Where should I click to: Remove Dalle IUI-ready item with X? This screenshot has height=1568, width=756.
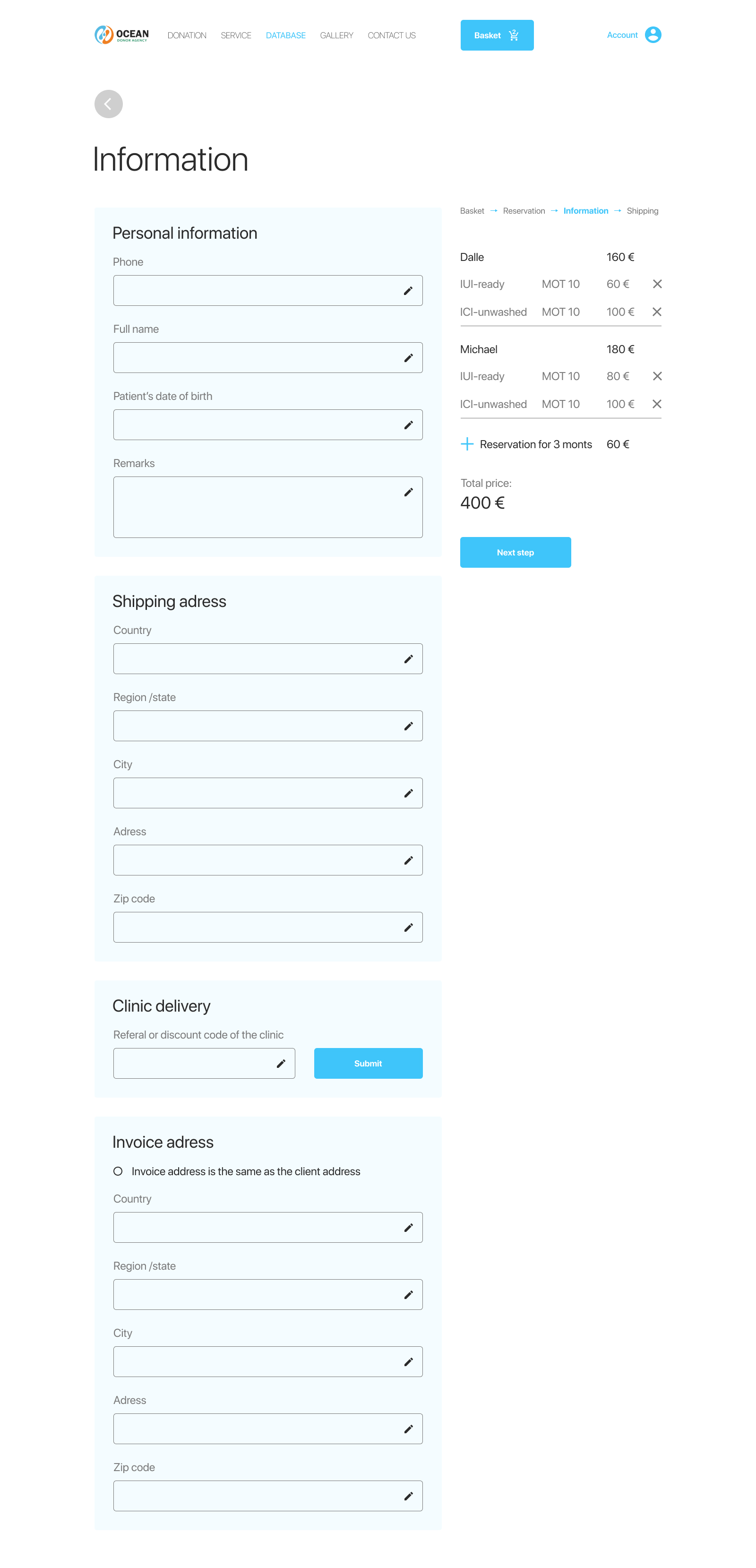click(x=657, y=284)
